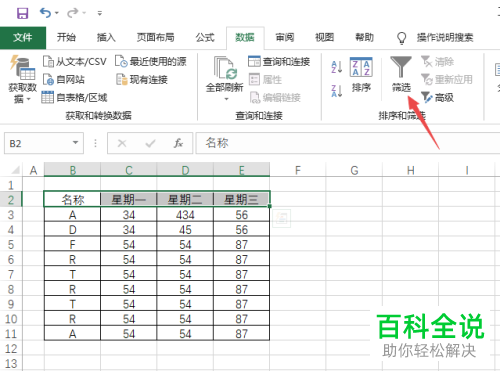Open the 文件 menu
Viewport: 500px width, 371px height.
[x=23, y=37]
